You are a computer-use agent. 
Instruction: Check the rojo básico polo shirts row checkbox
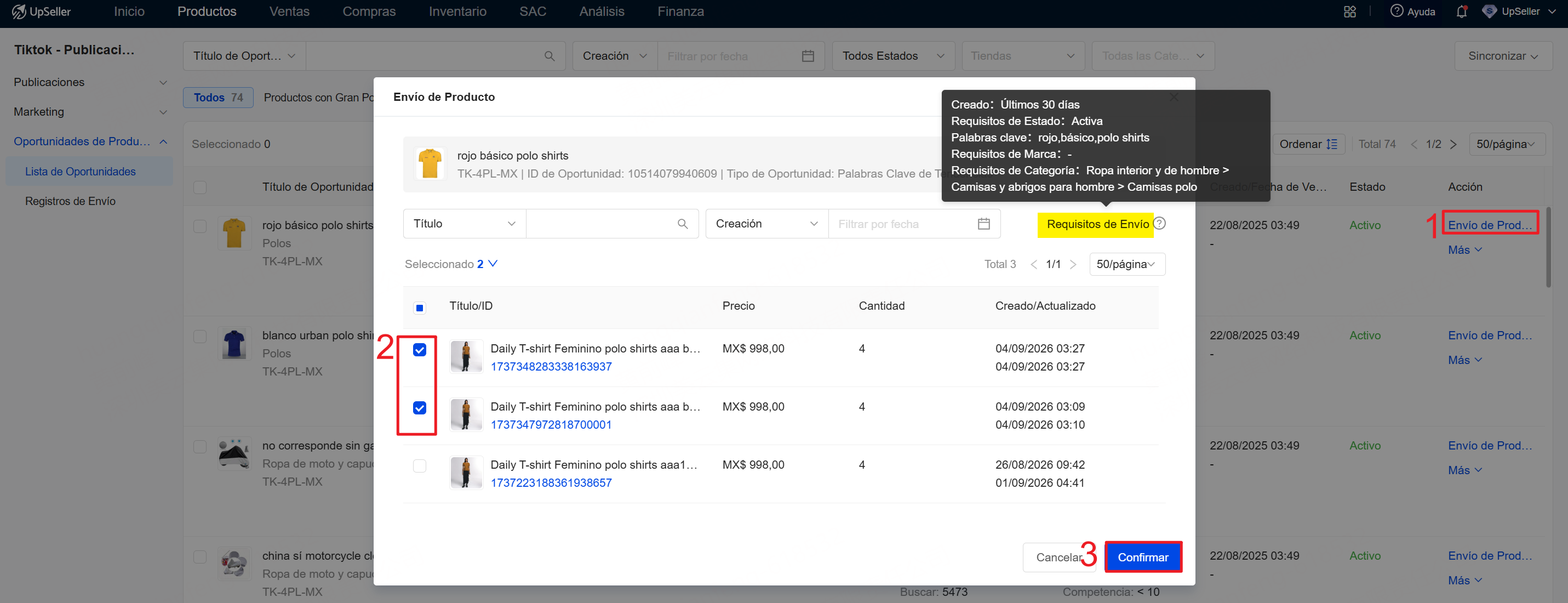[199, 226]
